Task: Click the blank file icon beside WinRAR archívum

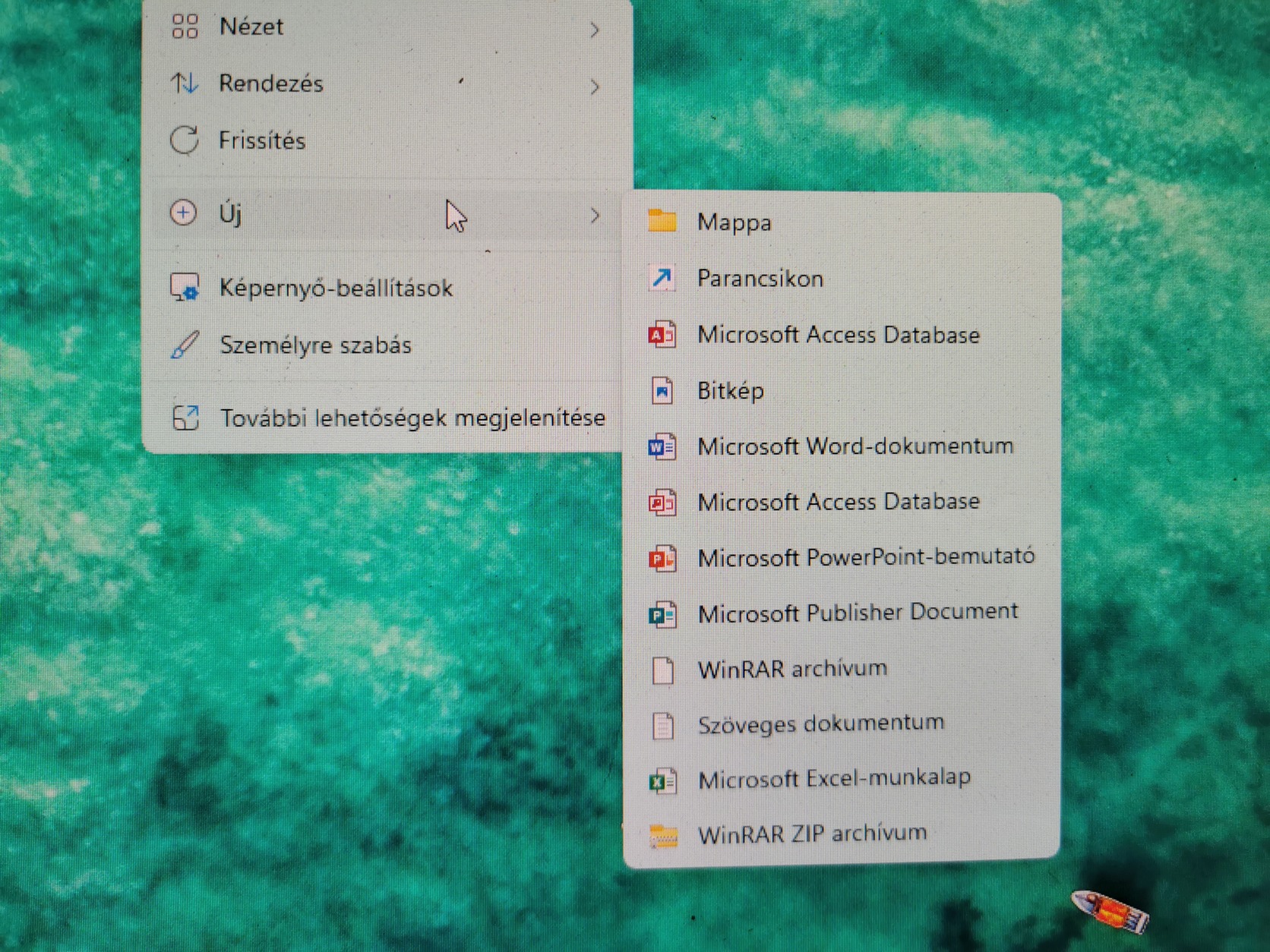Action: [x=662, y=670]
